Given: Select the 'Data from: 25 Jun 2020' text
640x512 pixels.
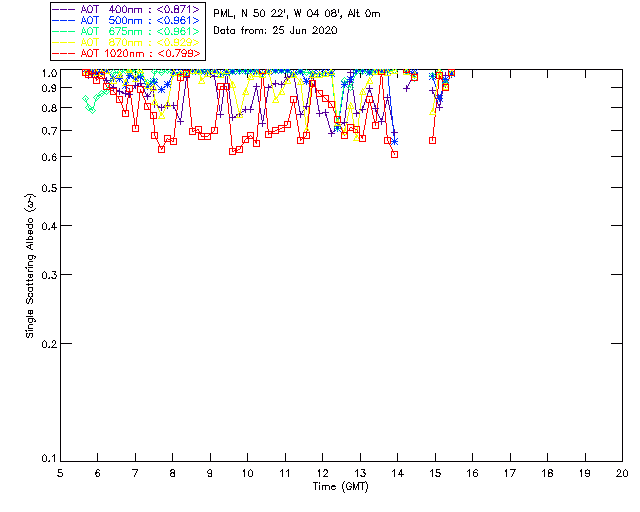Looking at the screenshot, I should [x=276, y=30].
